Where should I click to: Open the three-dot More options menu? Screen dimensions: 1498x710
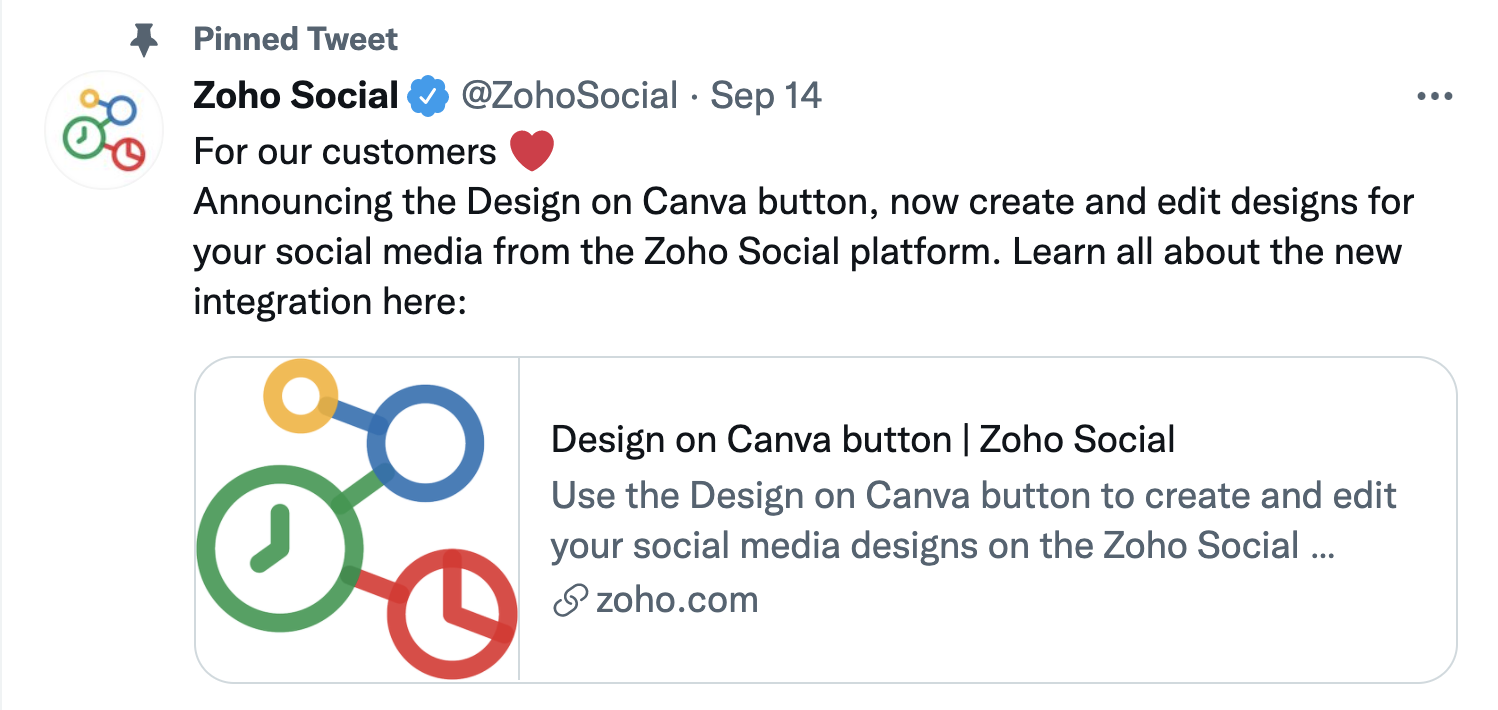pos(1434,97)
